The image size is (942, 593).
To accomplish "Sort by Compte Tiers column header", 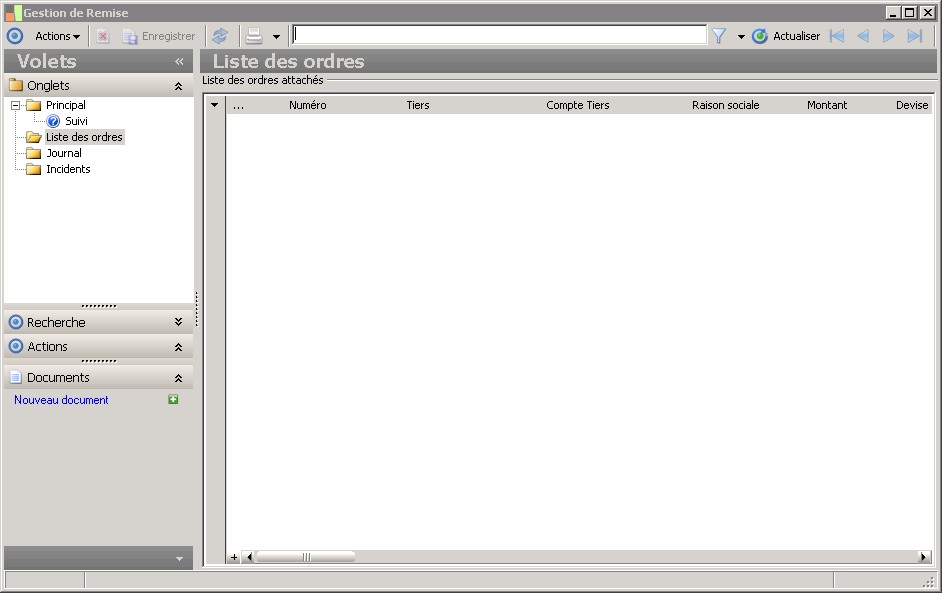I will (x=577, y=105).
